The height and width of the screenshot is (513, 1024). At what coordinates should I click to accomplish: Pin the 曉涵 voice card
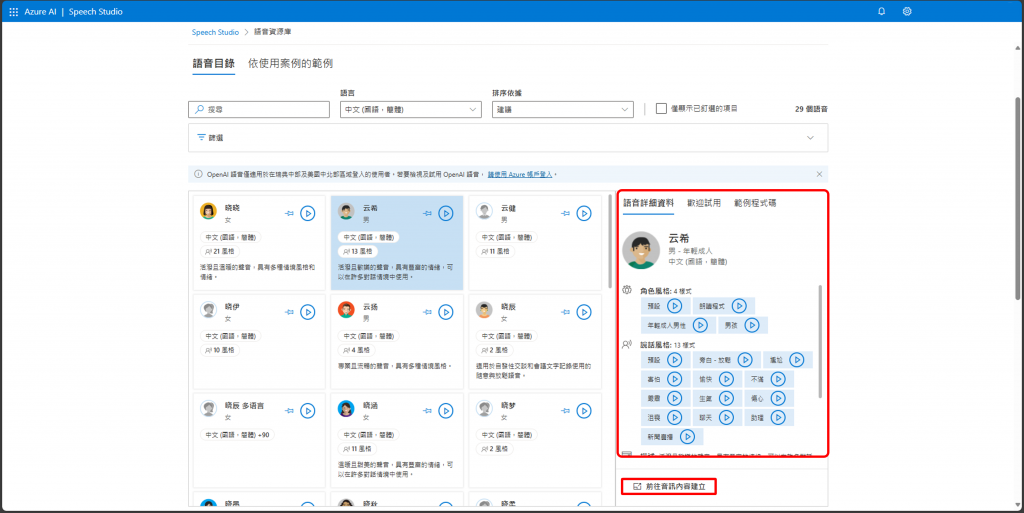[x=427, y=411]
